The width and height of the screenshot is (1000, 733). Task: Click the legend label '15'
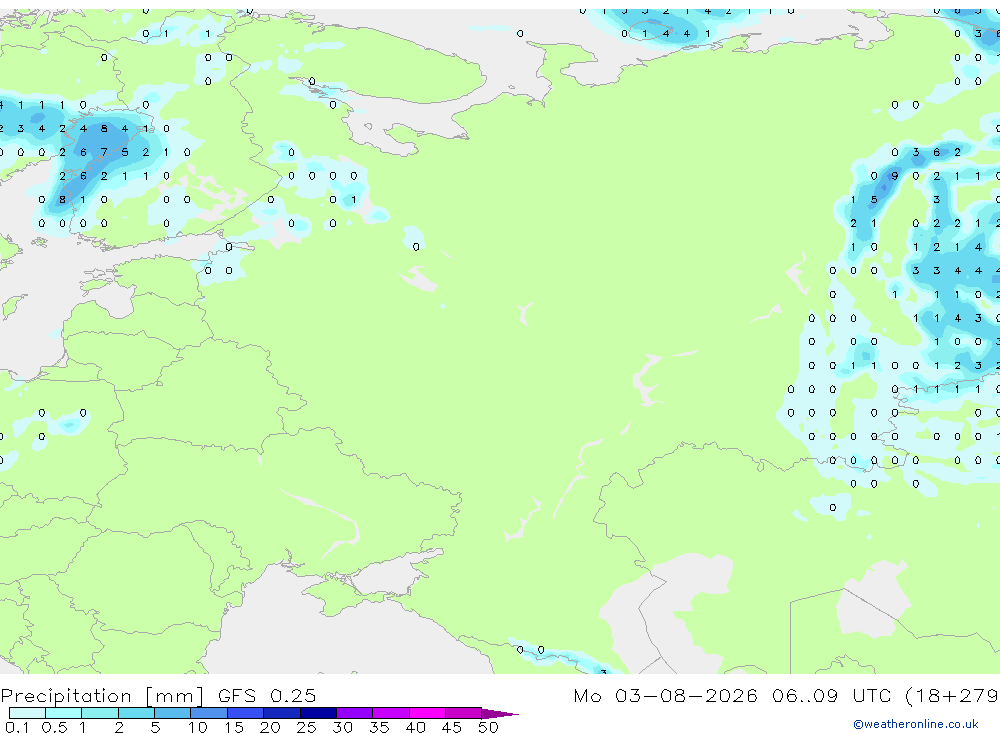[233, 727]
